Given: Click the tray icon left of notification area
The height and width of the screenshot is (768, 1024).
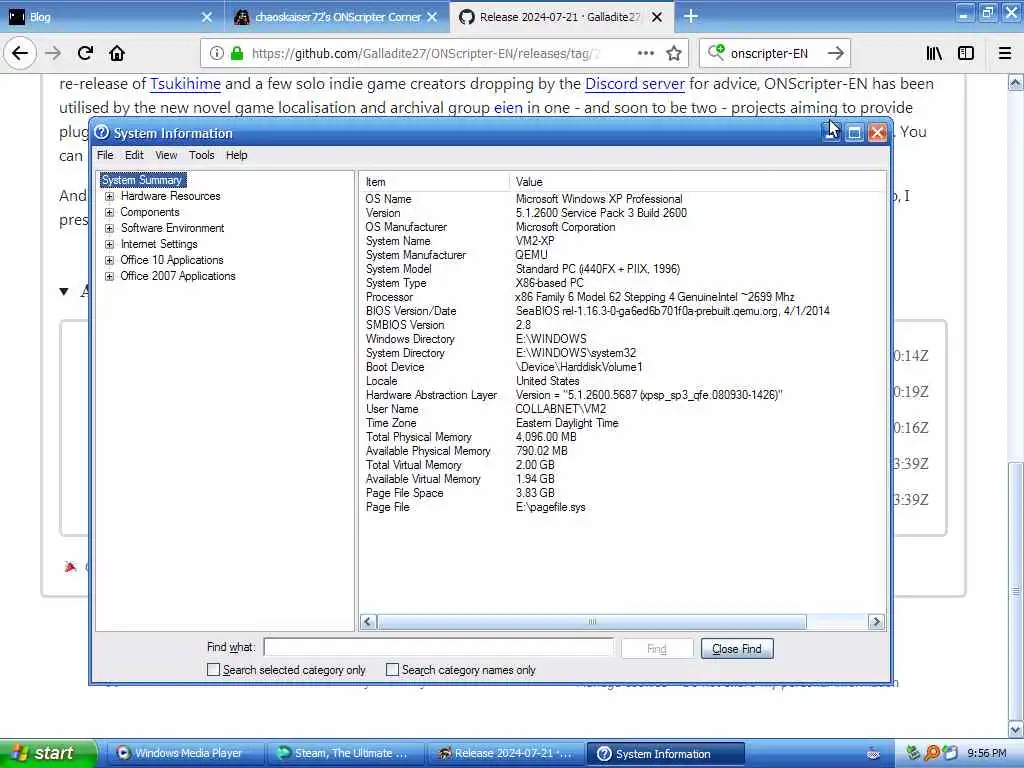Looking at the screenshot, I should point(873,753).
